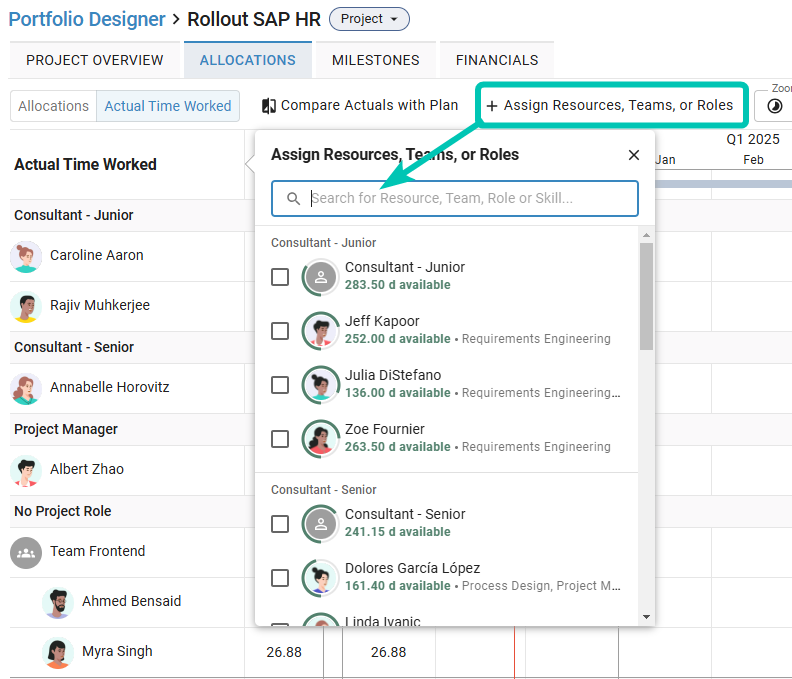
Task: Click the 241.15 d available text
Action: 398,532
